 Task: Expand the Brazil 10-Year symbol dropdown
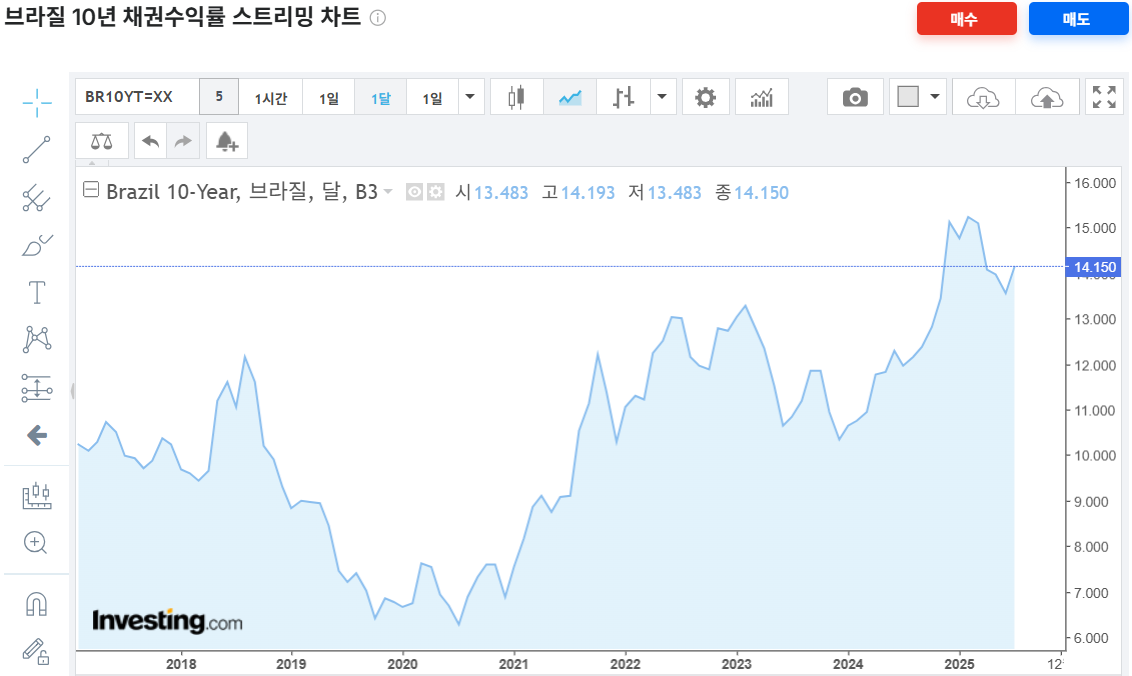[x=388, y=192]
